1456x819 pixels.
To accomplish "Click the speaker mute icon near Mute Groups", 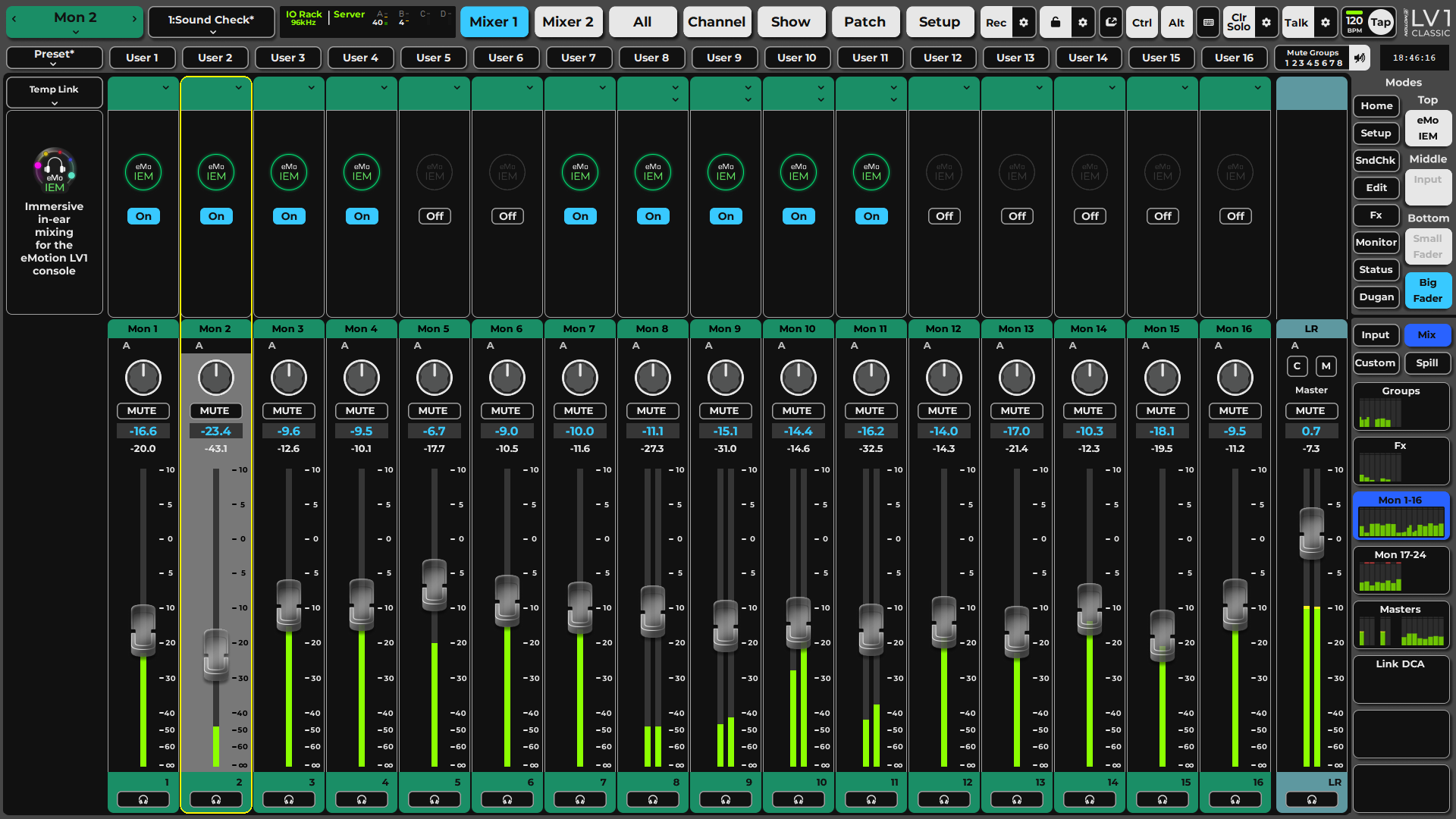I will pyautogui.click(x=1360, y=58).
